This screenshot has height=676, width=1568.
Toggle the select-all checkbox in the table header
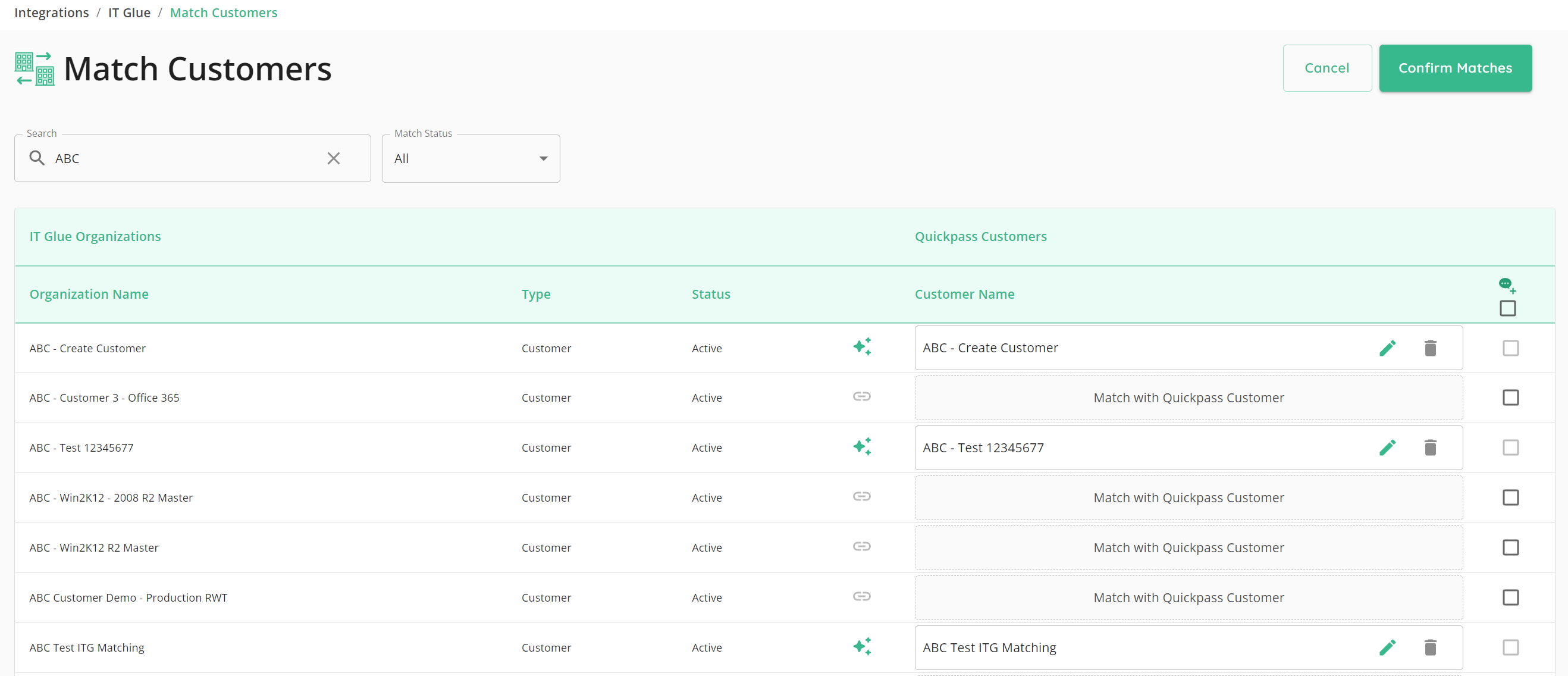click(1508, 308)
